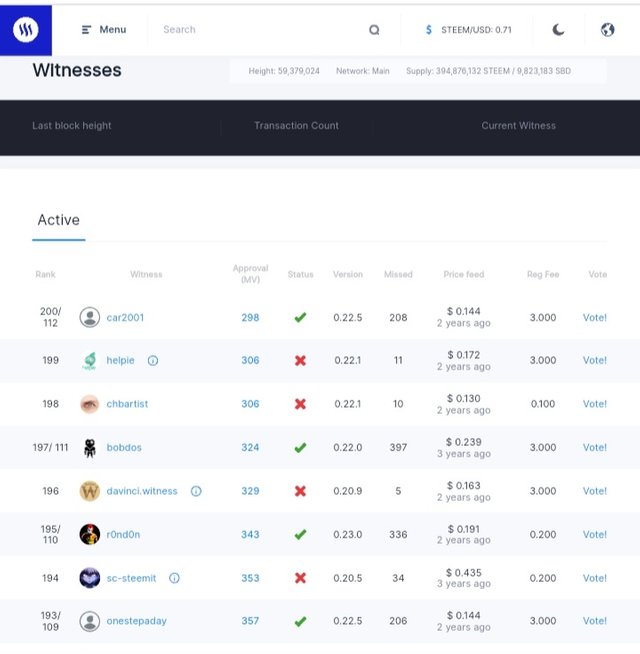The height and width of the screenshot is (654, 640).
Task: Click the onestepaday avatar icon
Action: (x=90, y=621)
